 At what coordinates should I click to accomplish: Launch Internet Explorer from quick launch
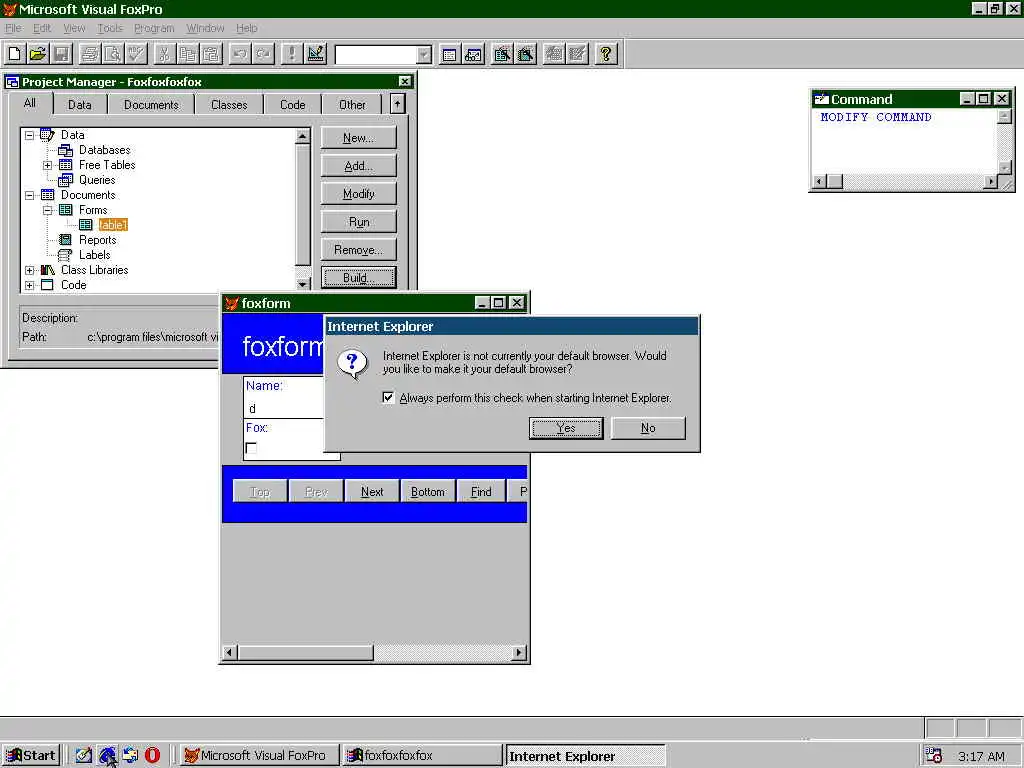coord(107,755)
